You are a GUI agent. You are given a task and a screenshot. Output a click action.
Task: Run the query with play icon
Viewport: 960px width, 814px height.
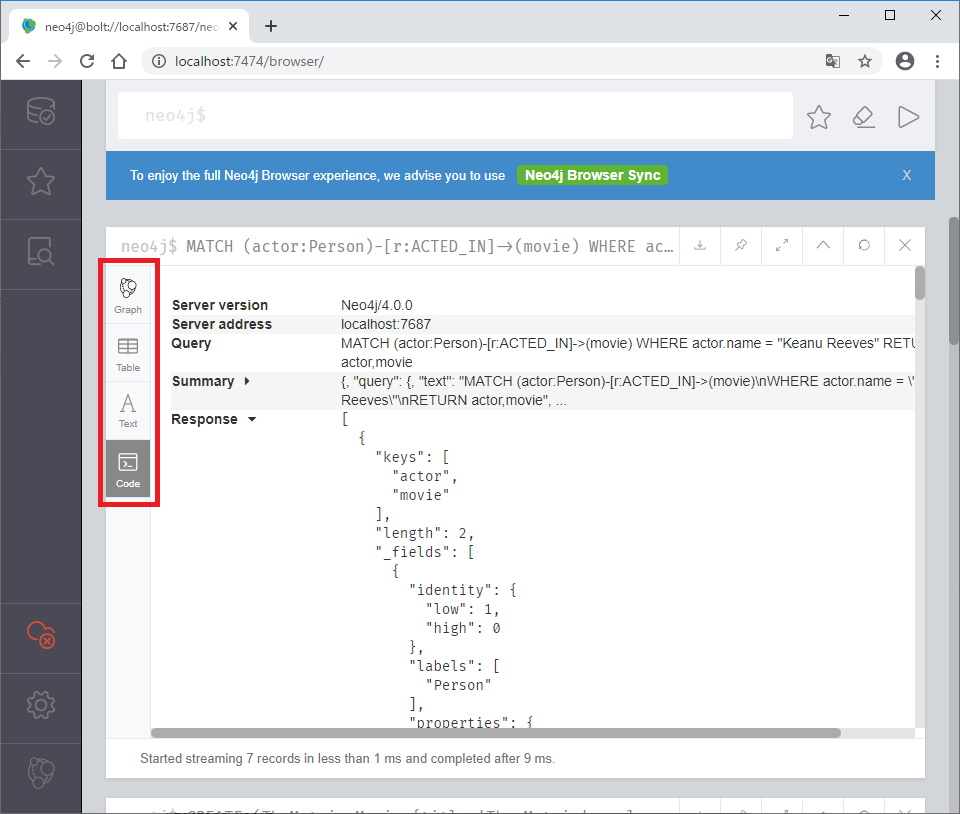pos(909,117)
